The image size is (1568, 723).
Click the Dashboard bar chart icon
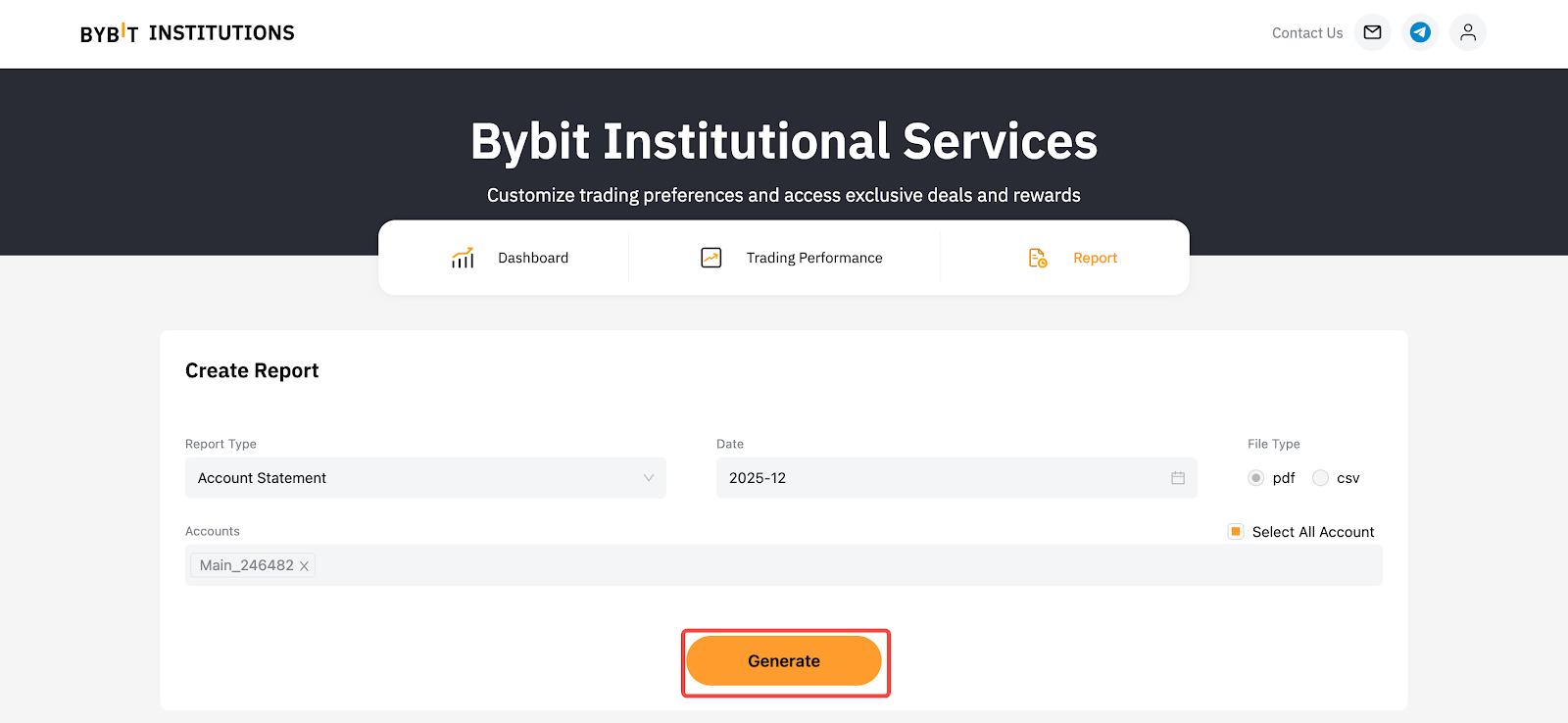(x=463, y=258)
